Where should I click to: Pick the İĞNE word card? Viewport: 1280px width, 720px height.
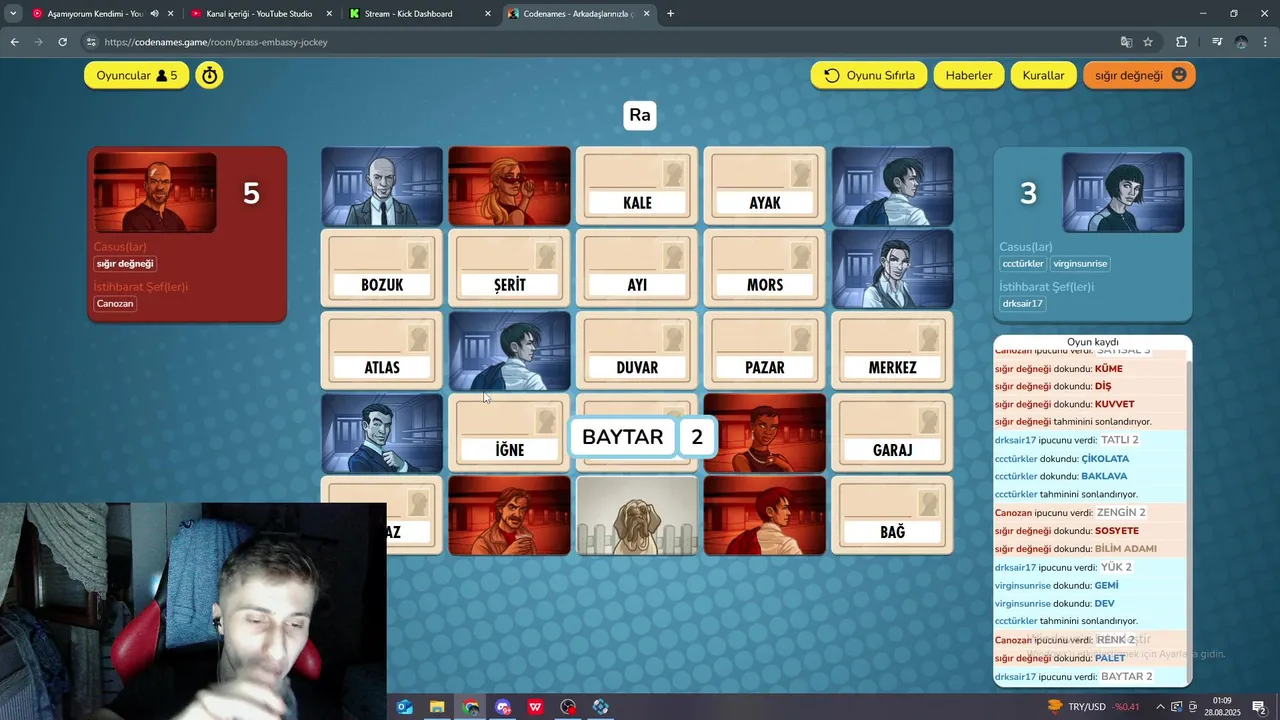(x=509, y=433)
